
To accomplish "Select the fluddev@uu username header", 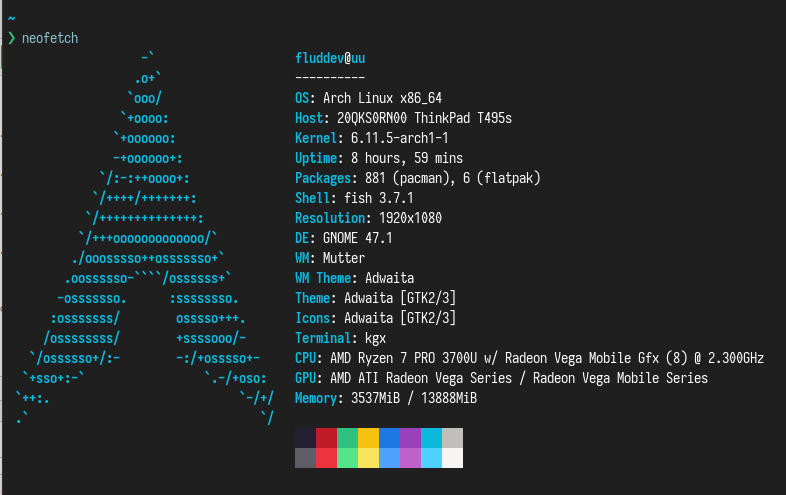I will point(330,58).
